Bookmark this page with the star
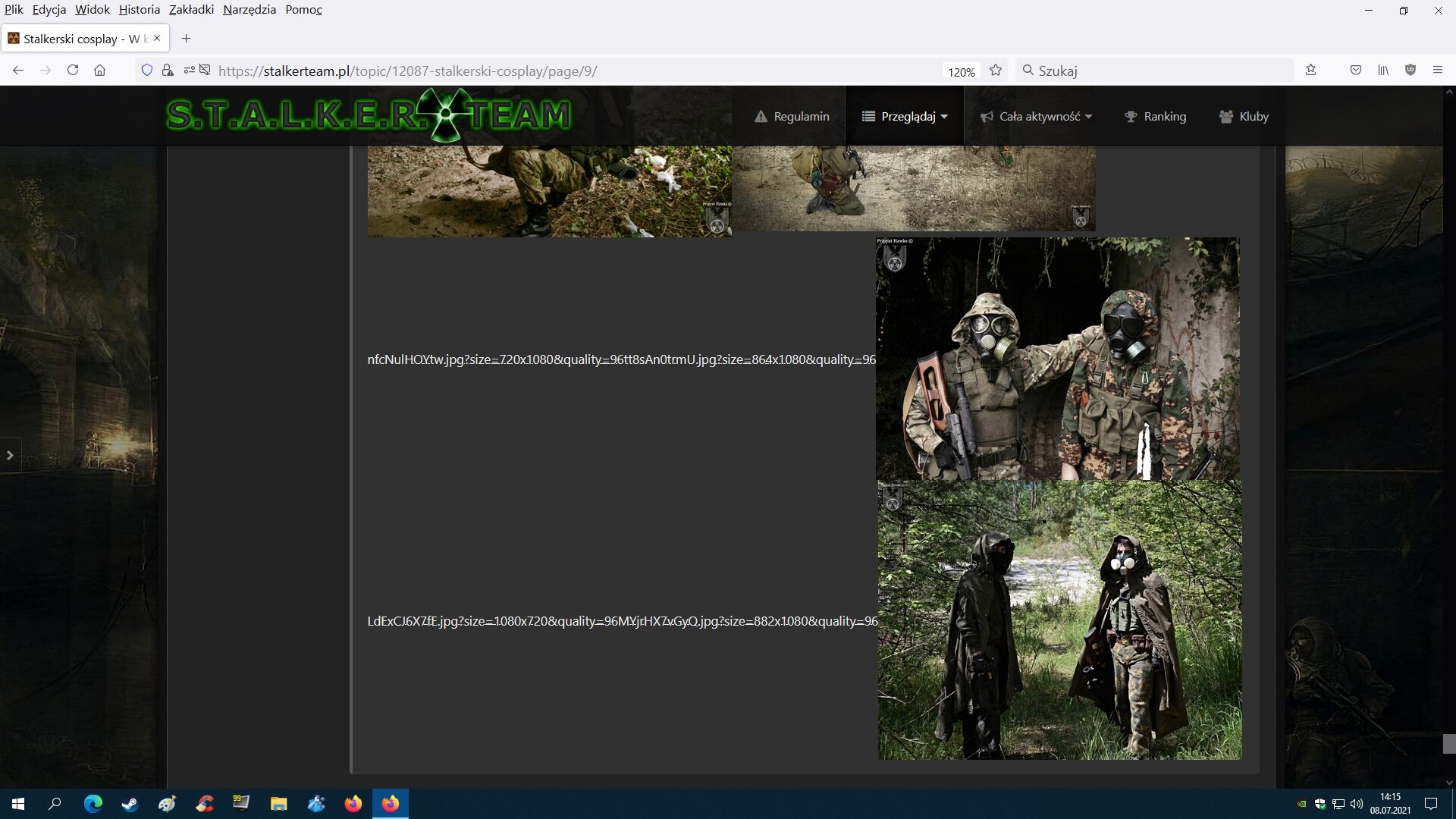Image resolution: width=1456 pixels, height=819 pixels. [x=996, y=71]
